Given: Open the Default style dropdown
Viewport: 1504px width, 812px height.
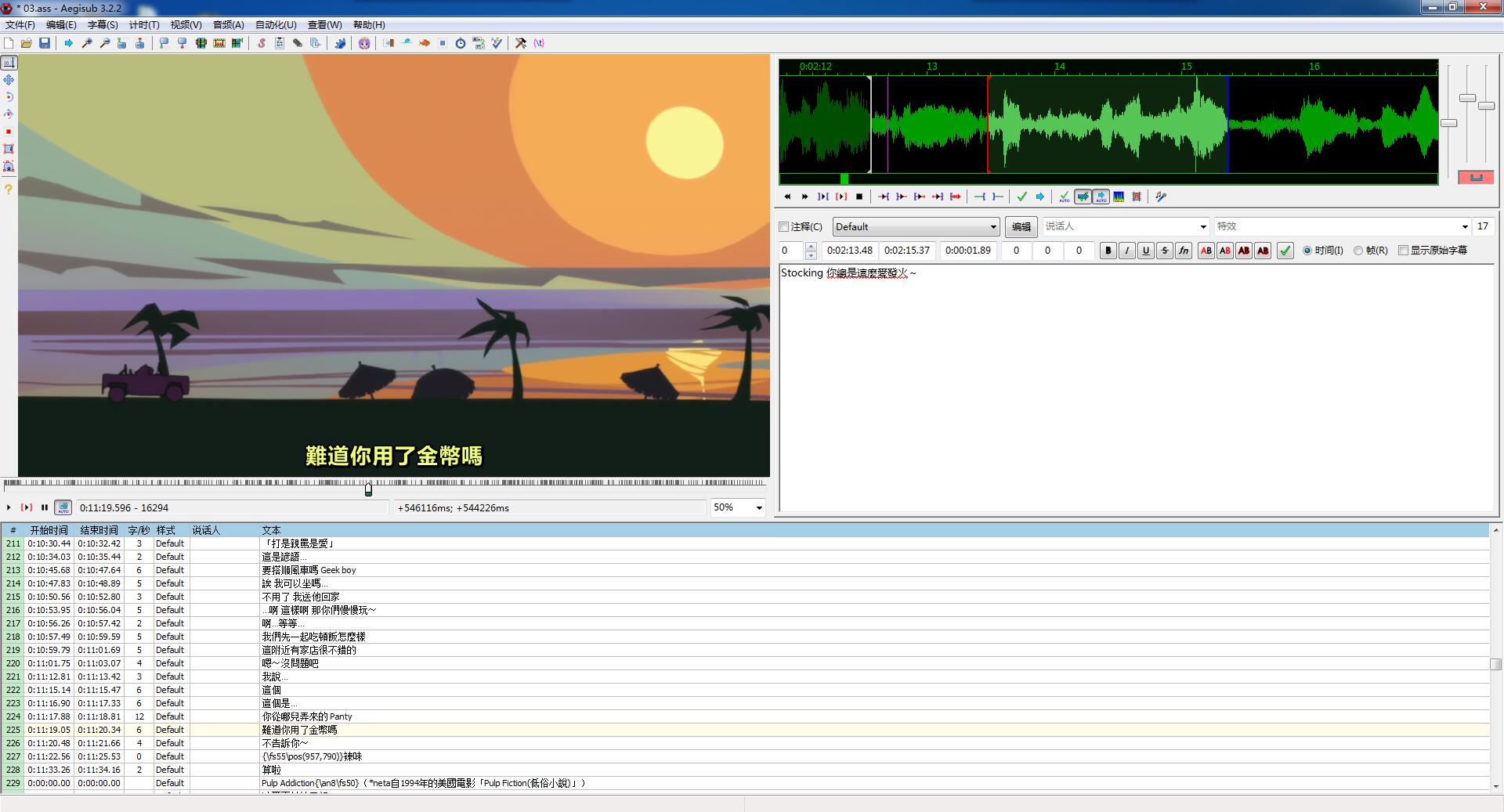Looking at the screenshot, I should tap(916, 227).
